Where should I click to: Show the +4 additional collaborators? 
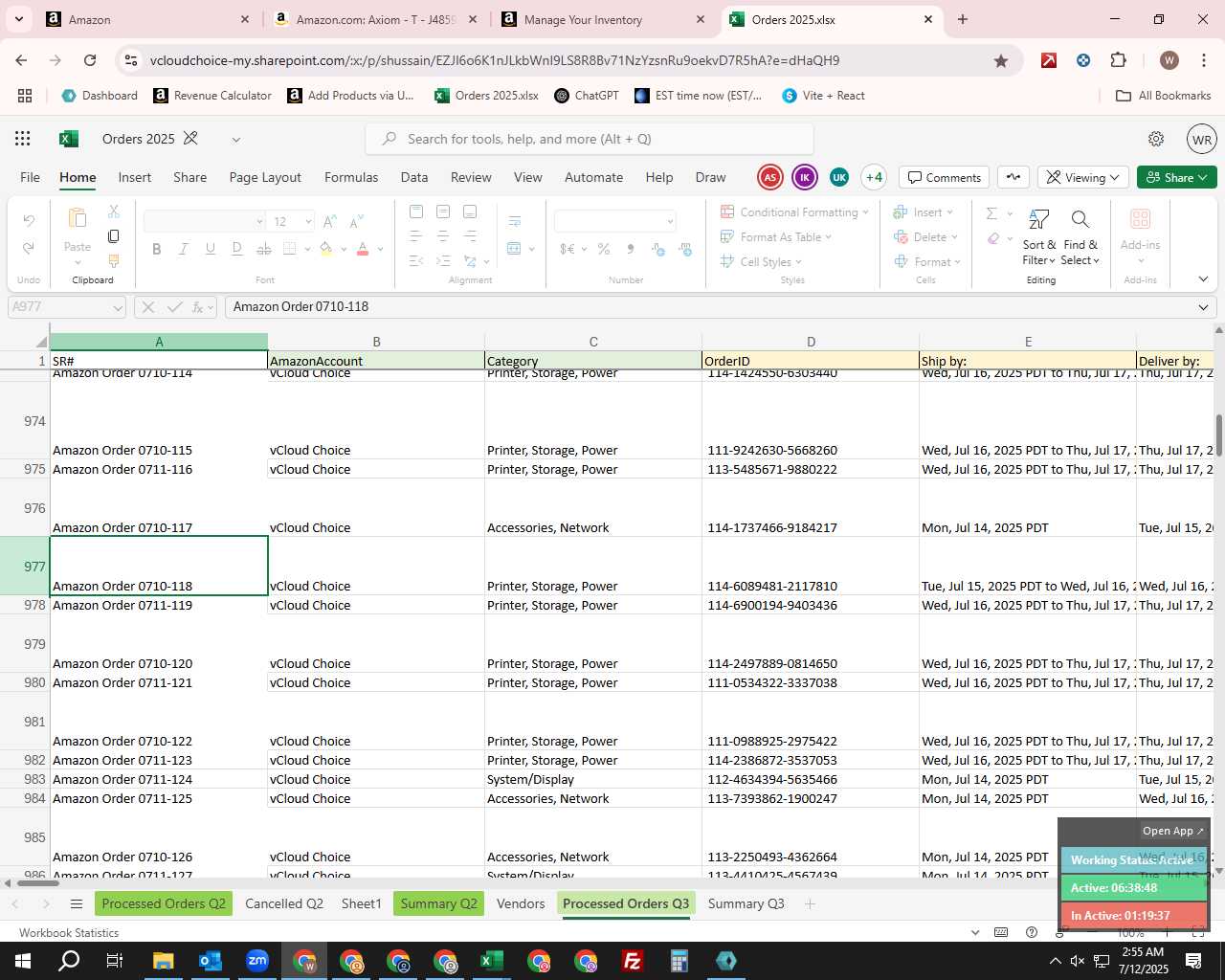(x=874, y=177)
